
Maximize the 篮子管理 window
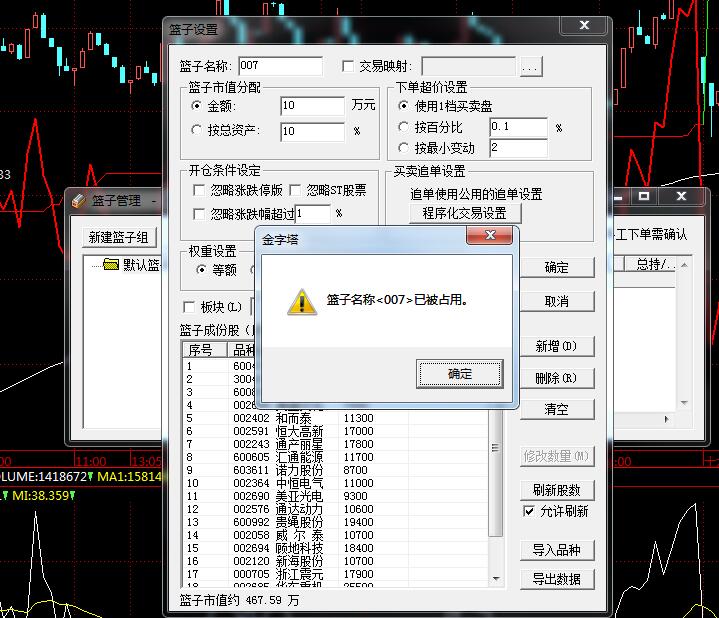(x=644, y=197)
